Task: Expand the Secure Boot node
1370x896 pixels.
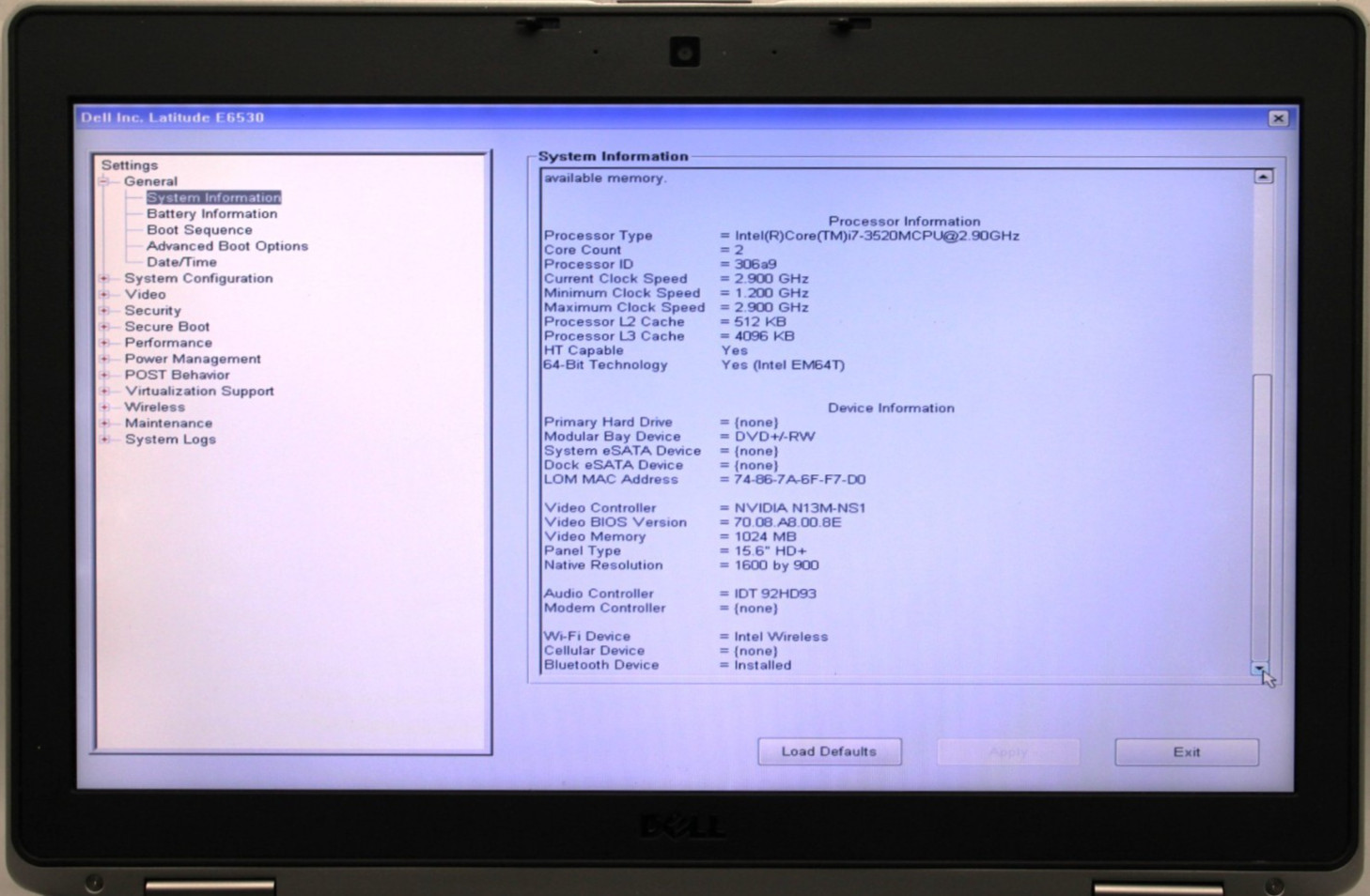Action: (x=104, y=326)
